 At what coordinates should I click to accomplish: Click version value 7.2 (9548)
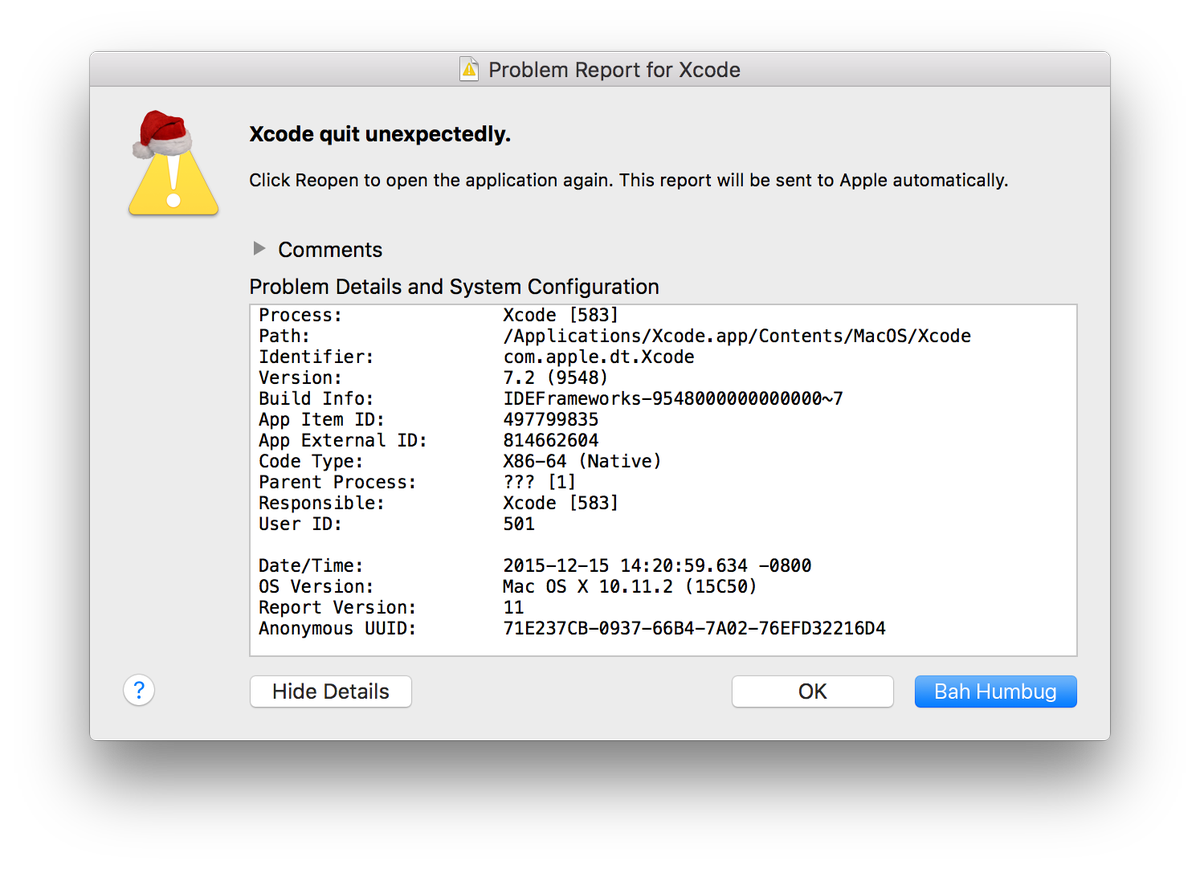pos(555,378)
